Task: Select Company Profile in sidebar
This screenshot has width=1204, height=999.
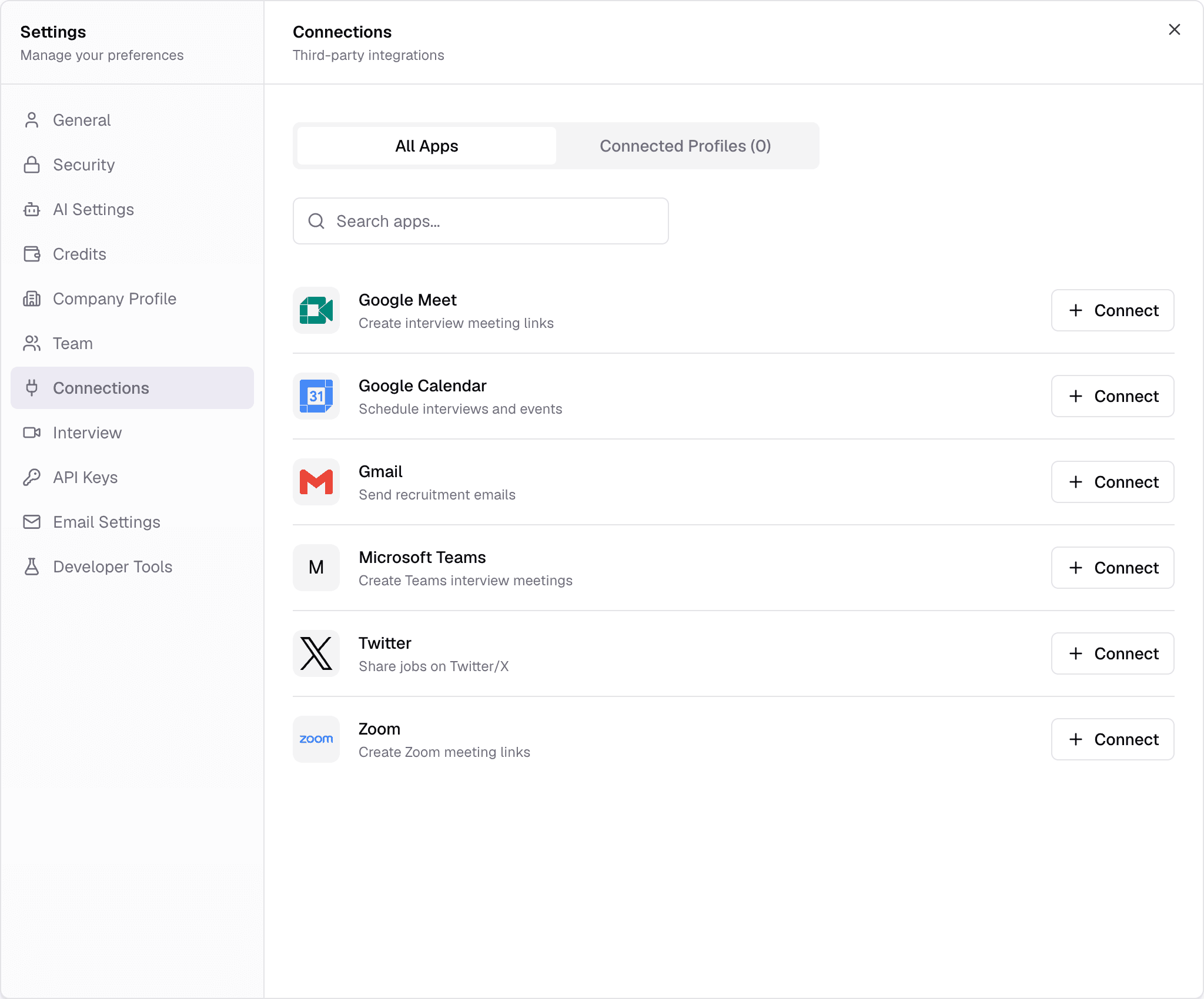Action: 132,299
